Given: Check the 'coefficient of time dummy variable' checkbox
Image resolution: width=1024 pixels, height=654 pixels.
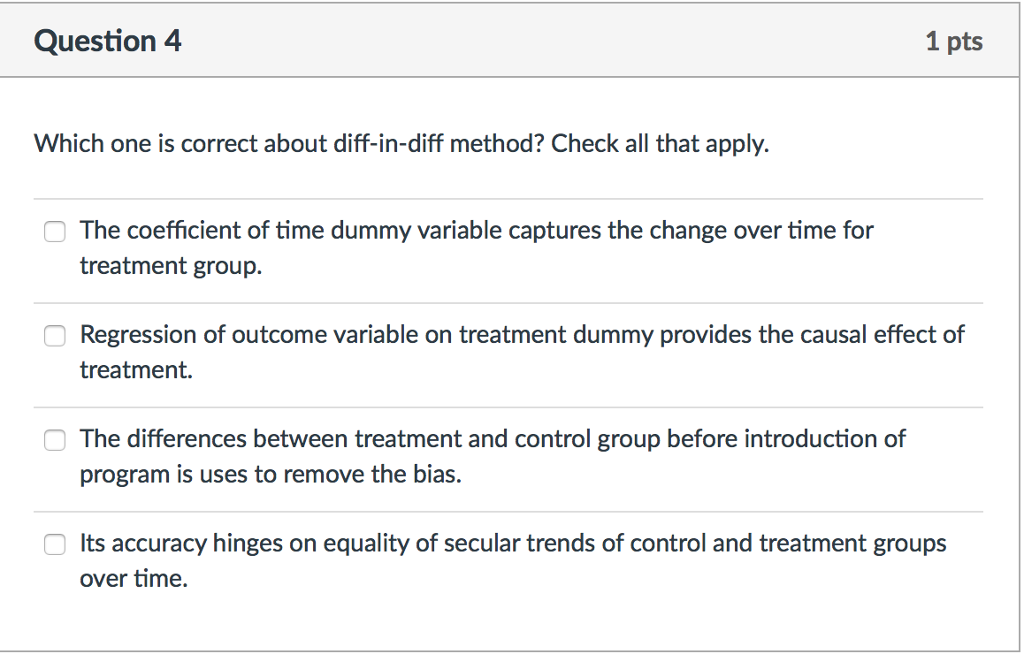Looking at the screenshot, I should coord(54,231).
